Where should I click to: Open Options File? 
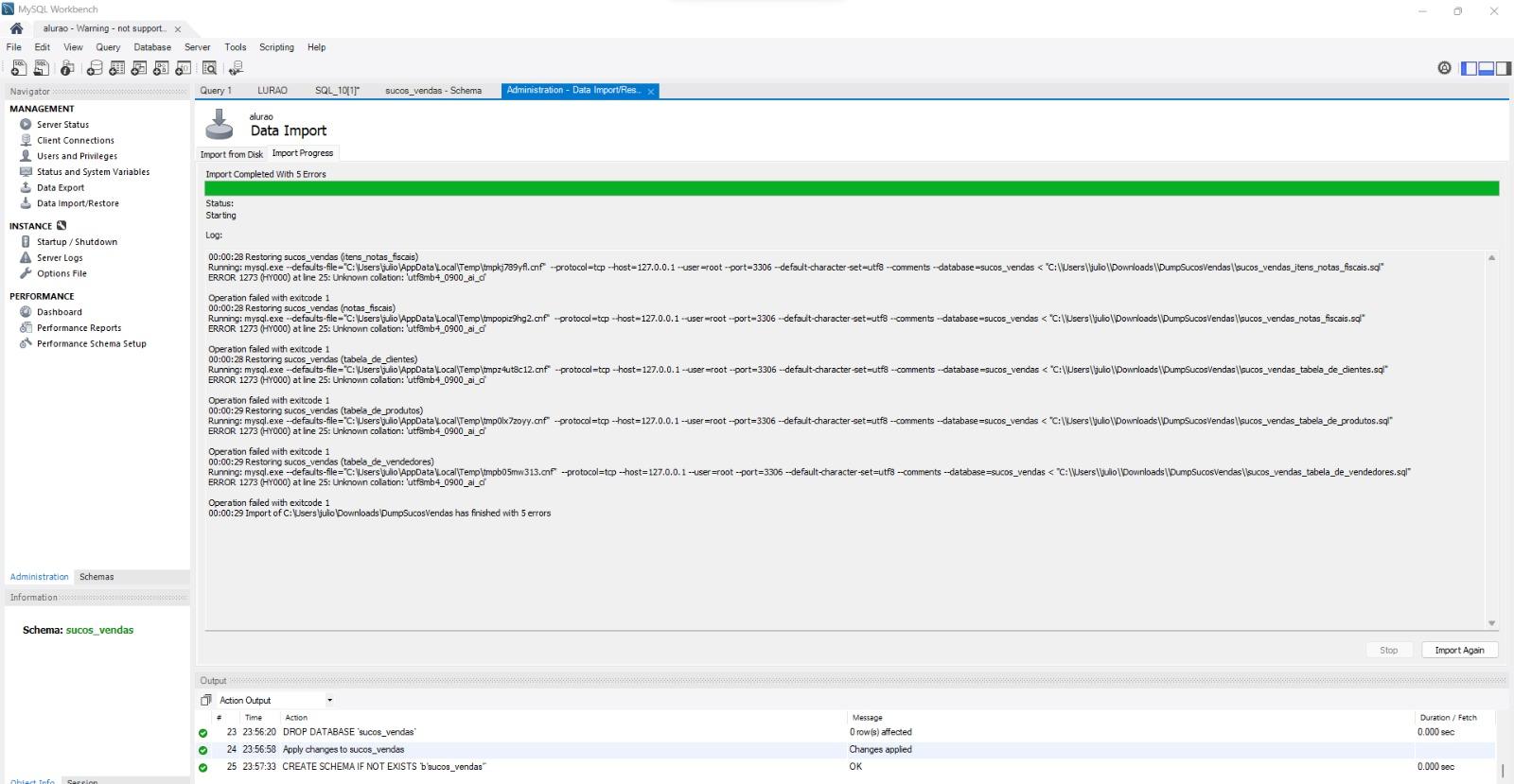pos(62,273)
